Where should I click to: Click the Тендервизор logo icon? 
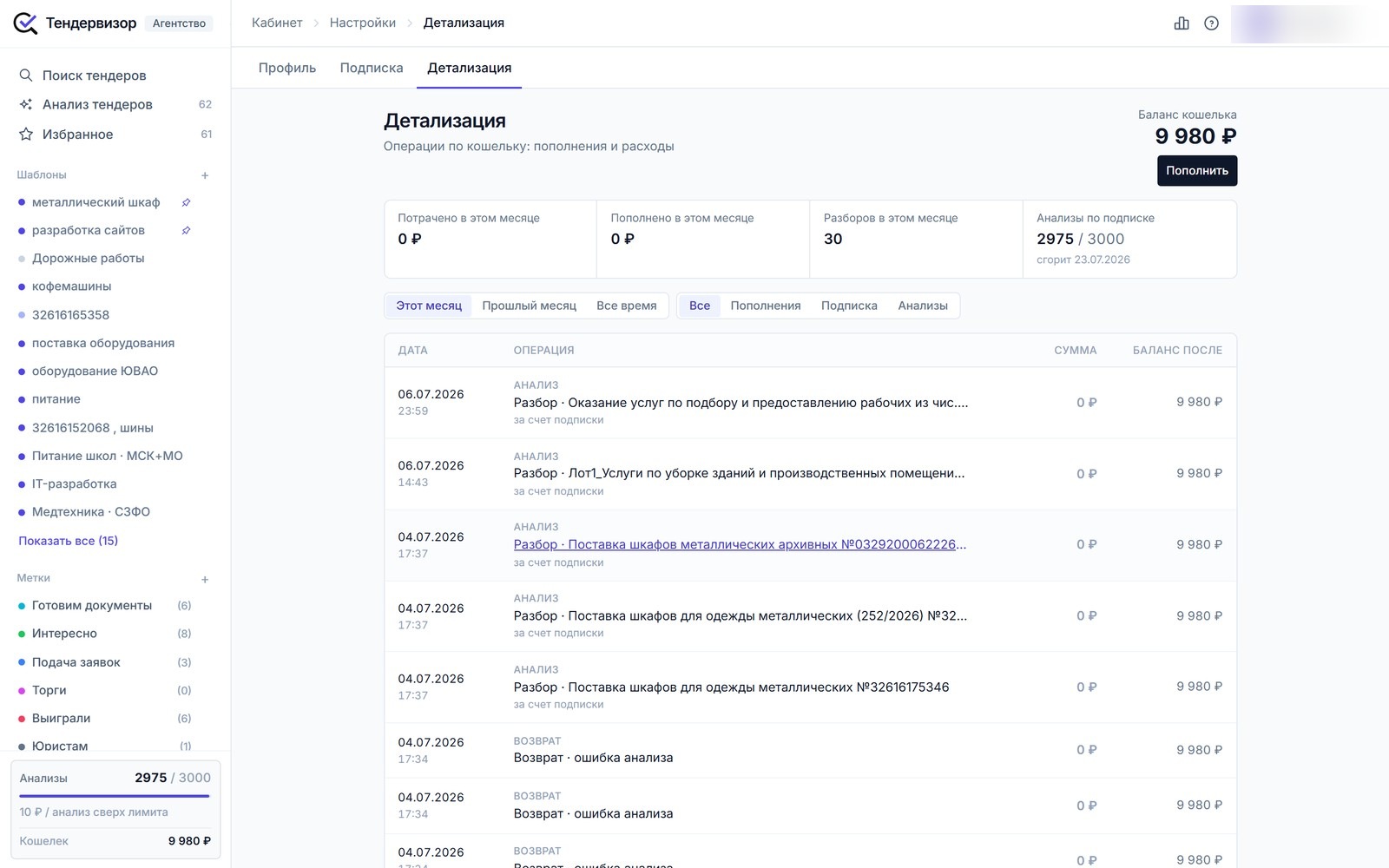click(x=25, y=23)
